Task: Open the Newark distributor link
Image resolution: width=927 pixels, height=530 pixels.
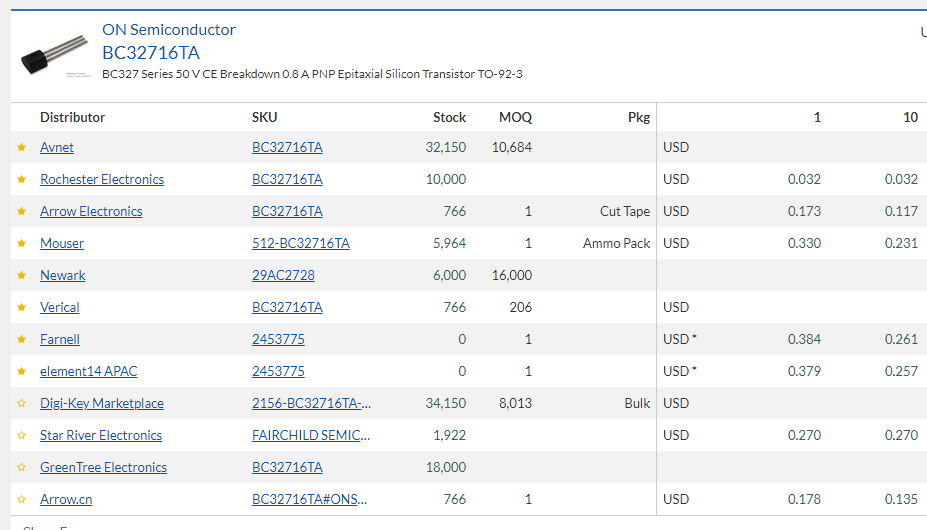Action: 63,275
